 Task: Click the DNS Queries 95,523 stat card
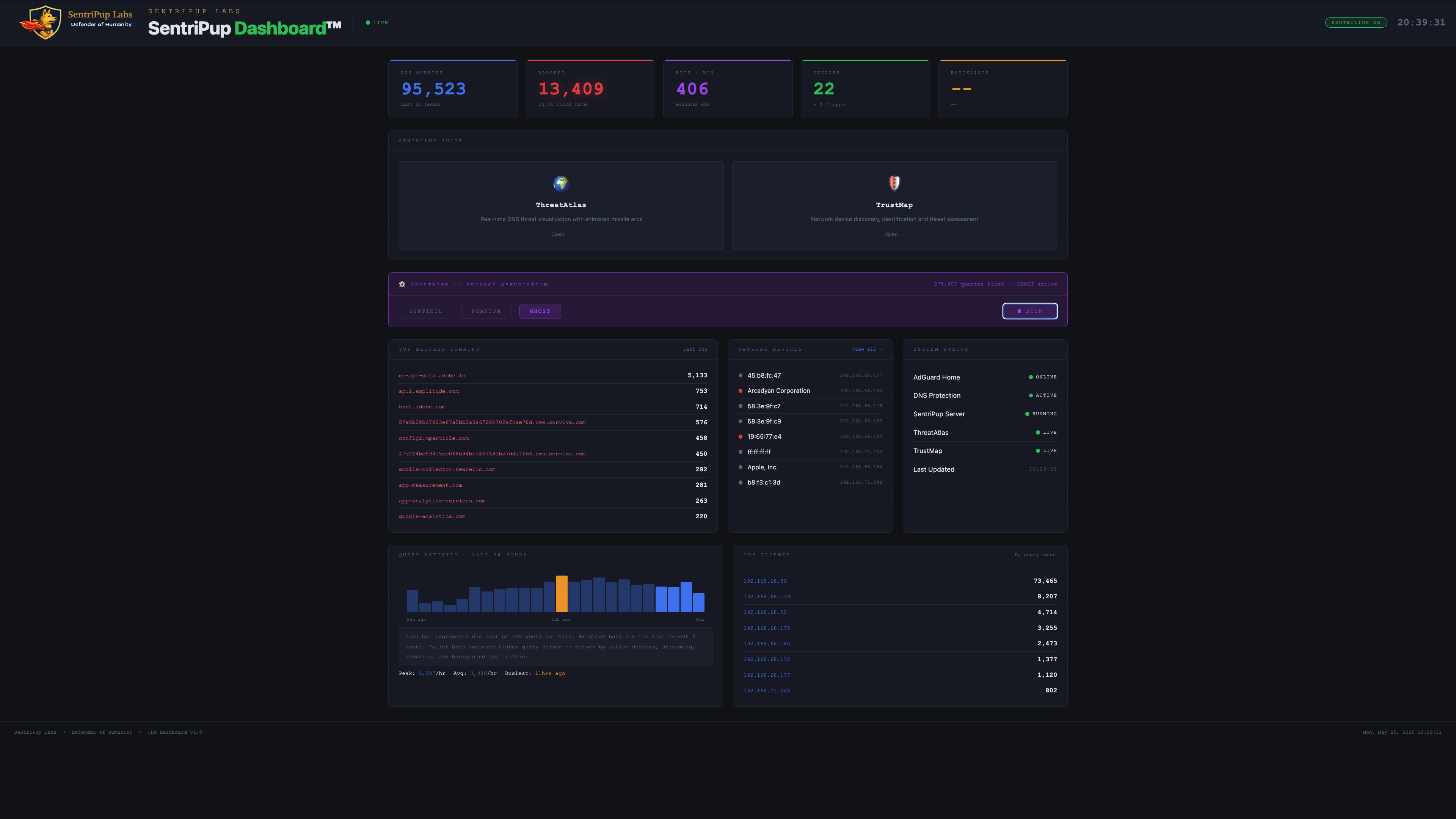(x=453, y=89)
